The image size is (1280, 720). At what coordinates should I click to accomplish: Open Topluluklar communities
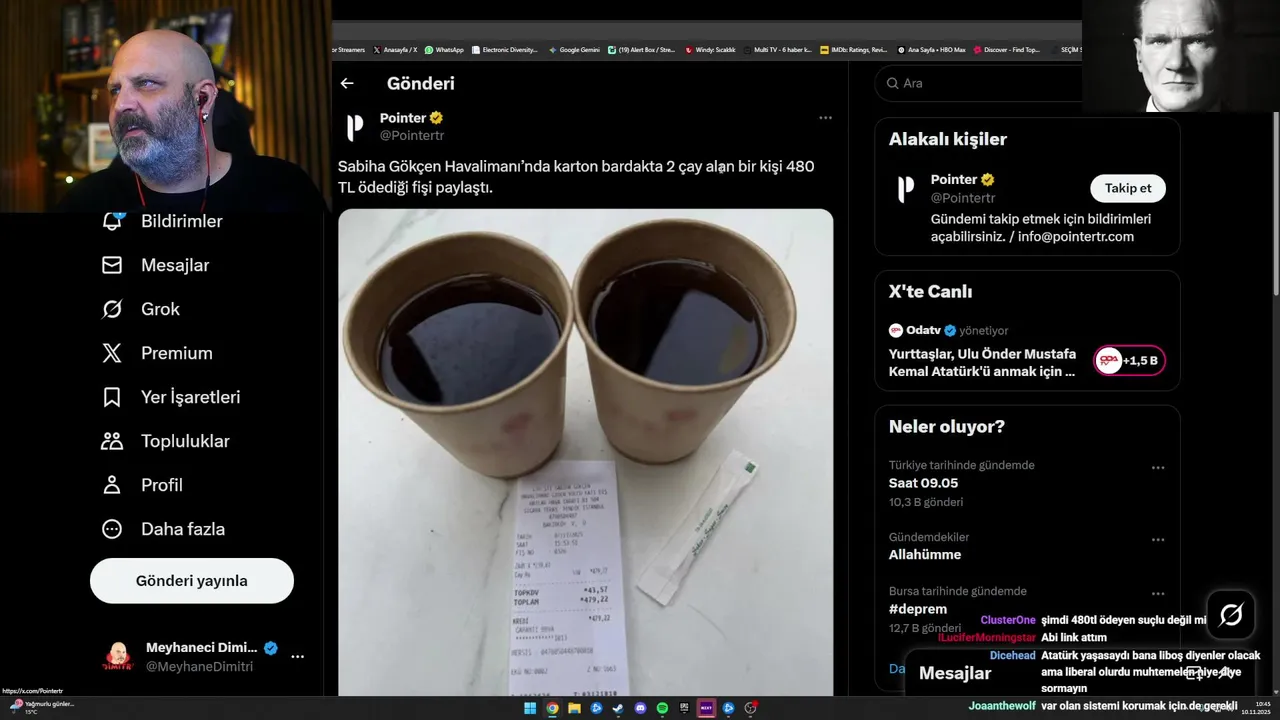165,441
